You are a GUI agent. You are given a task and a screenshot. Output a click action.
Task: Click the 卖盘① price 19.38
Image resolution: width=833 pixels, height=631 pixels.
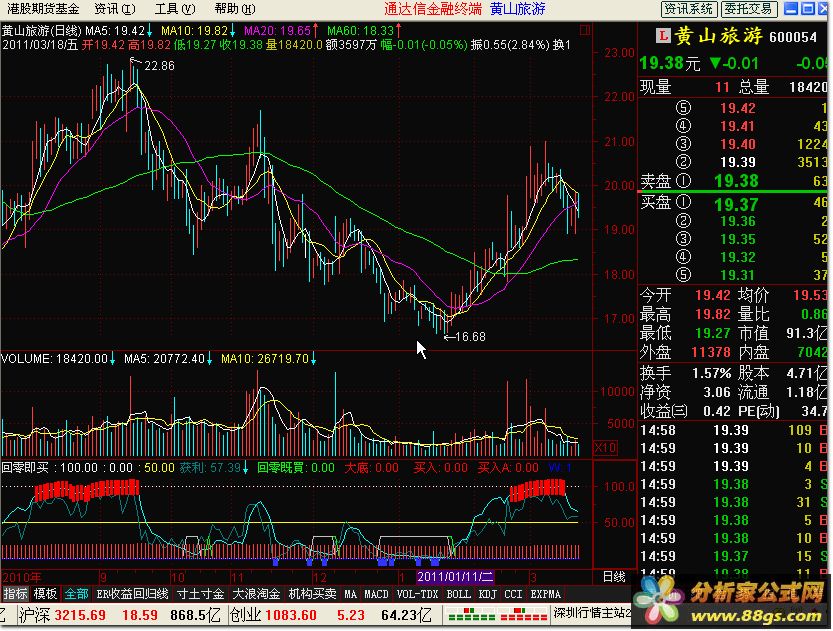click(x=736, y=181)
